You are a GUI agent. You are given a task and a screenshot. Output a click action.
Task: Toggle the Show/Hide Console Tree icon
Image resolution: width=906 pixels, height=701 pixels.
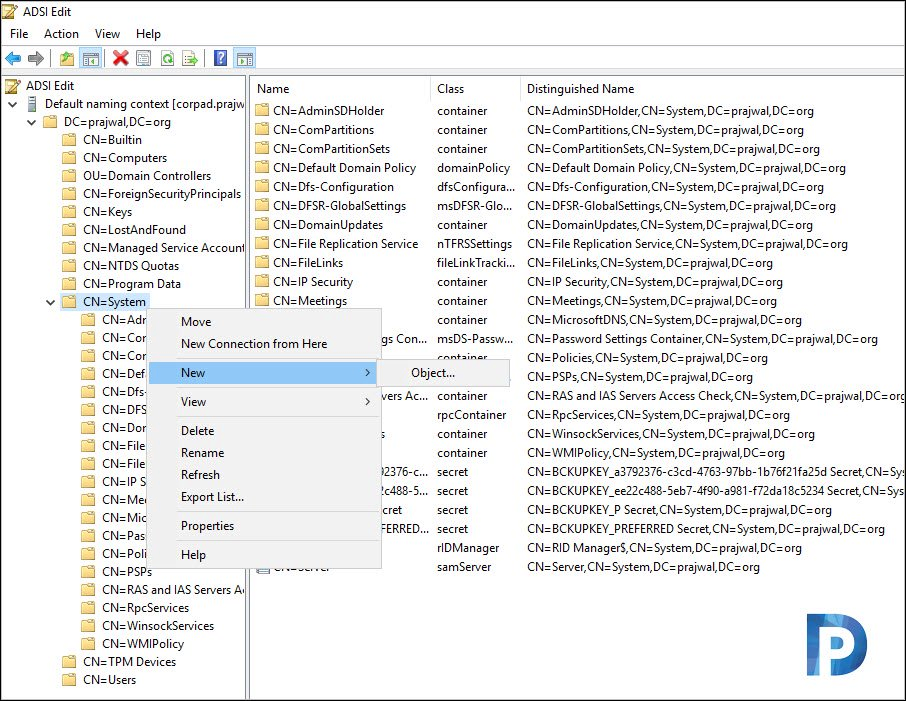point(91,58)
